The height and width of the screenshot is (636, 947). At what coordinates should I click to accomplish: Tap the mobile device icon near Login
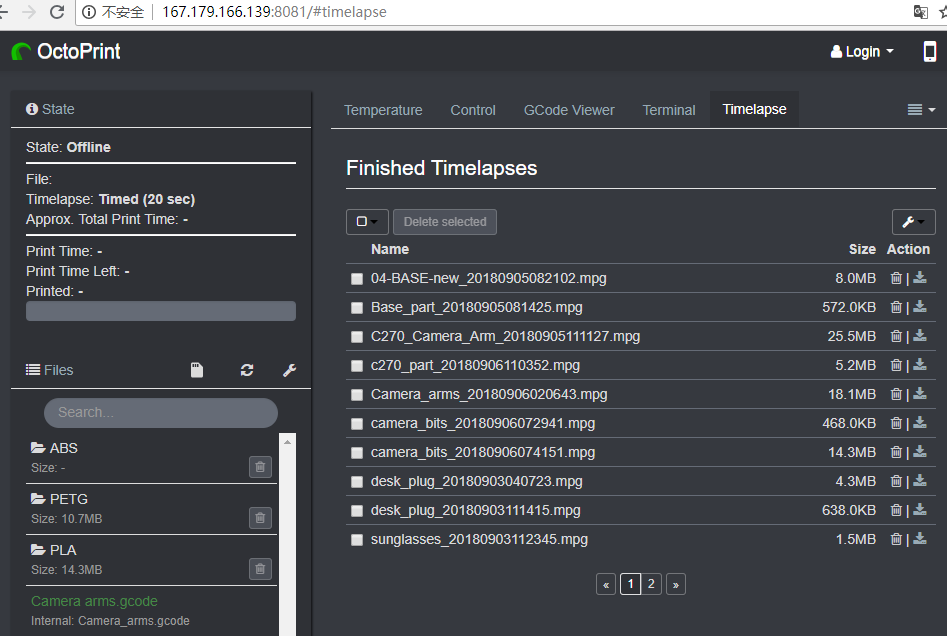[931, 51]
